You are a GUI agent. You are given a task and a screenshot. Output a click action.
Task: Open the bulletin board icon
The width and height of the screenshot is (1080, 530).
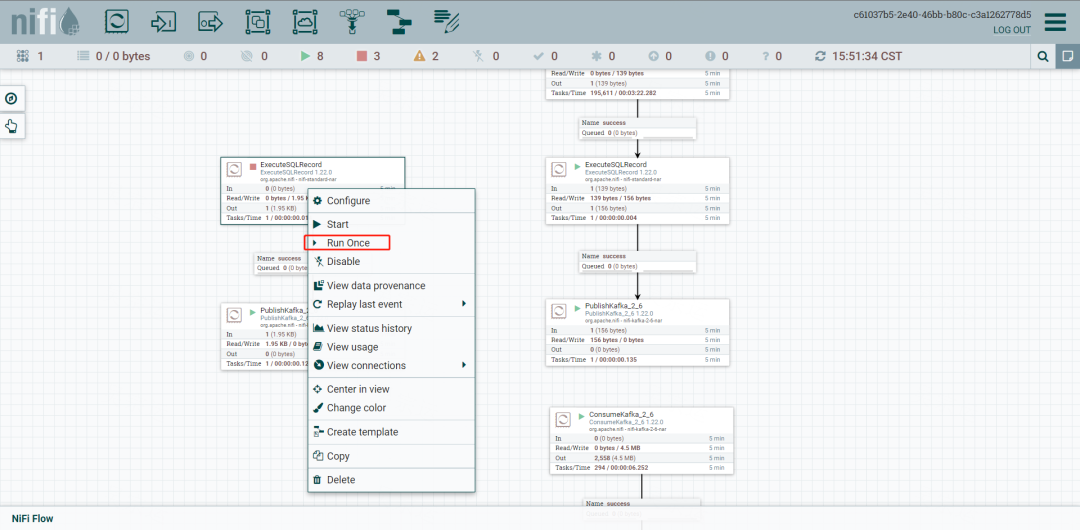pos(1068,57)
